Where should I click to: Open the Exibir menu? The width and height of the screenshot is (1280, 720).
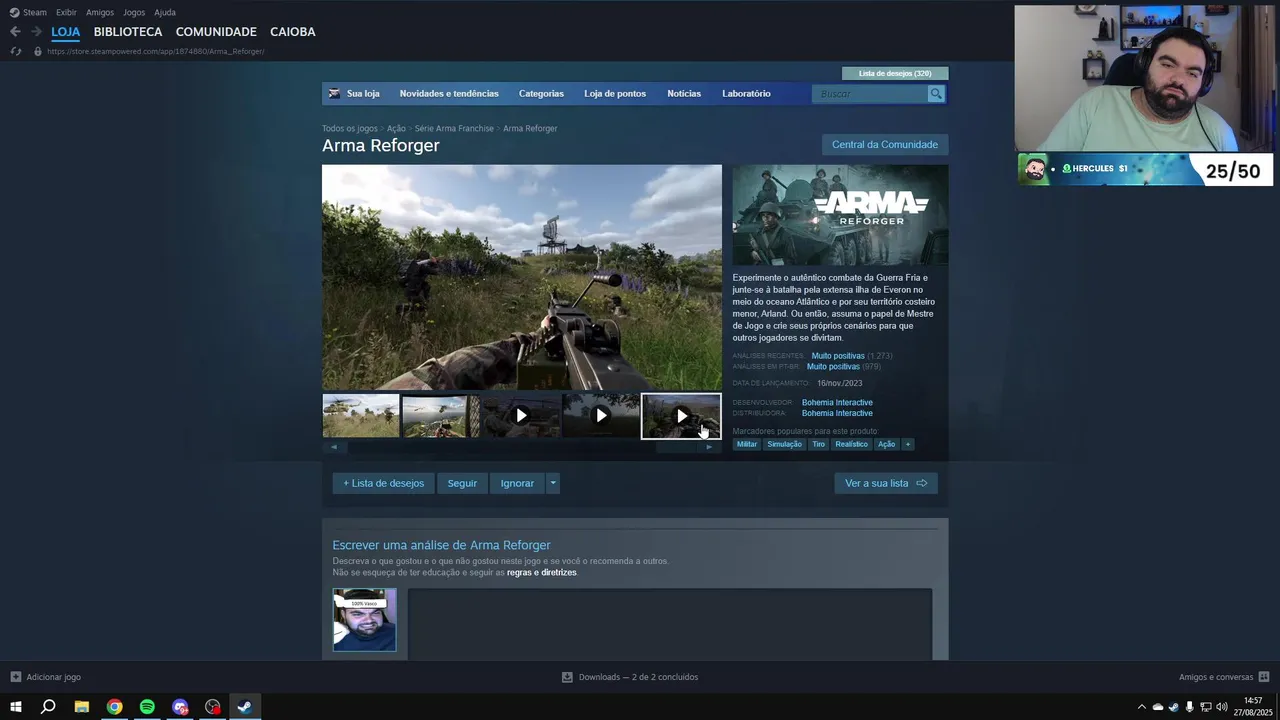pos(66,12)
